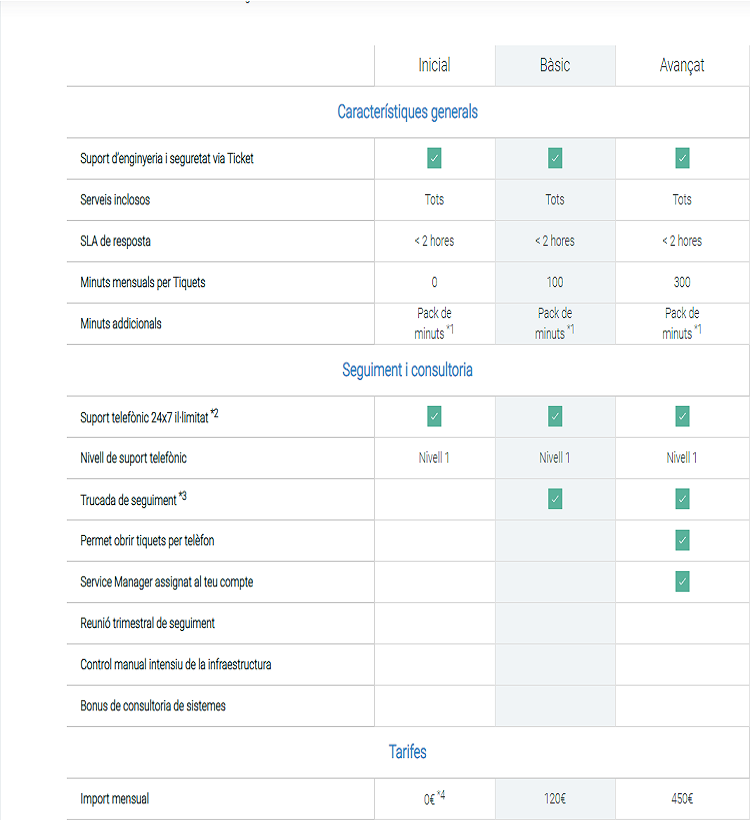Click Inicial checkmark for Suport telefònic 24x7

pos(434,416)
